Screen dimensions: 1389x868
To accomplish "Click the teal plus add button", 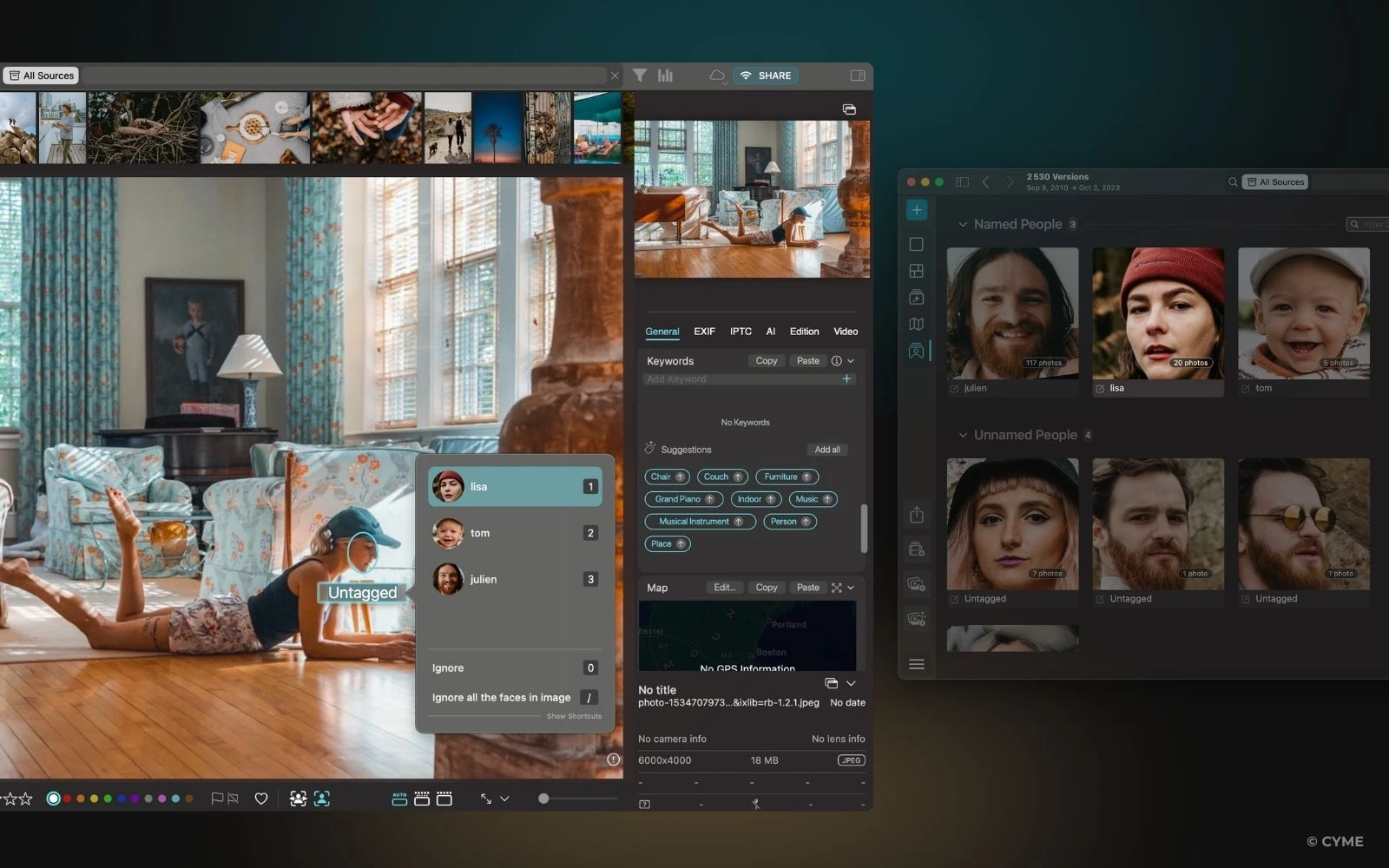I will tap(916, 210).
